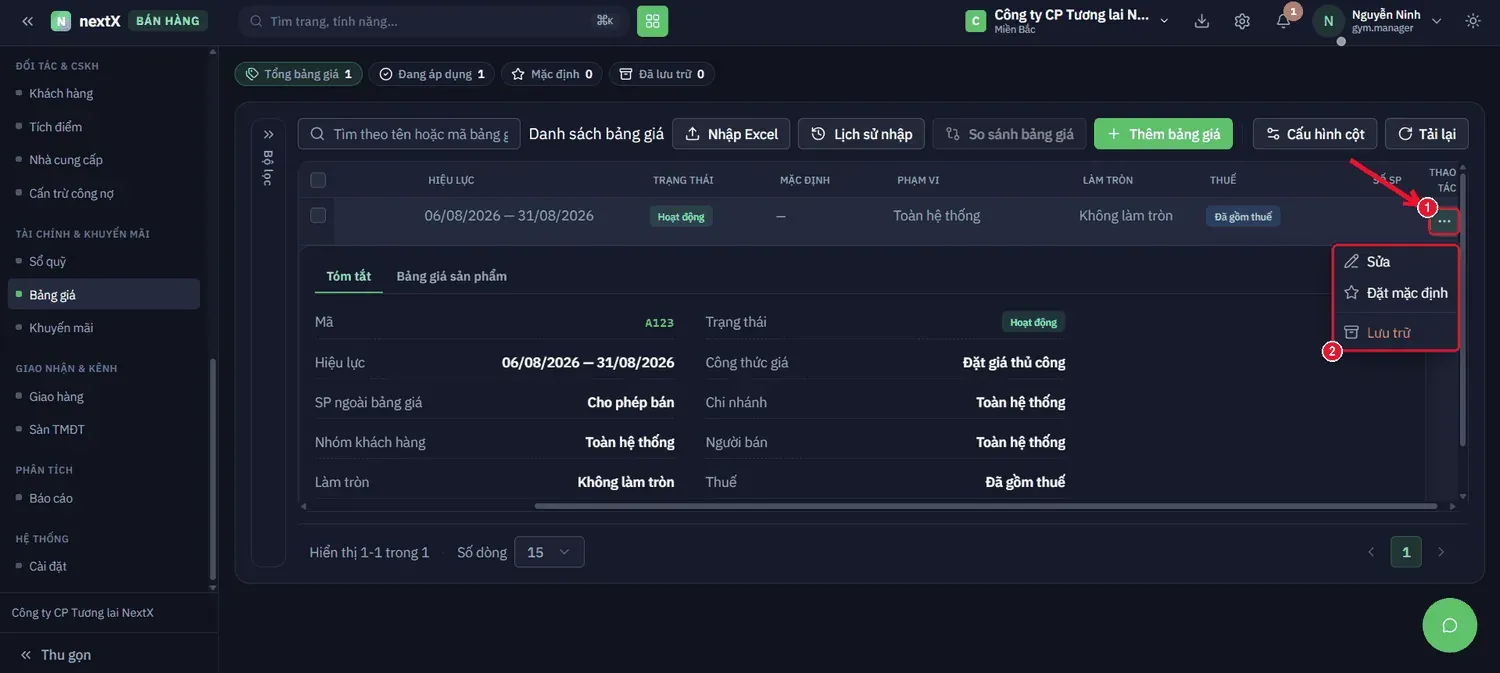Switch to Bảng giá sản phẩm tab
The width and height of the screenshot is (1500, 673).
tap(452, 276)
